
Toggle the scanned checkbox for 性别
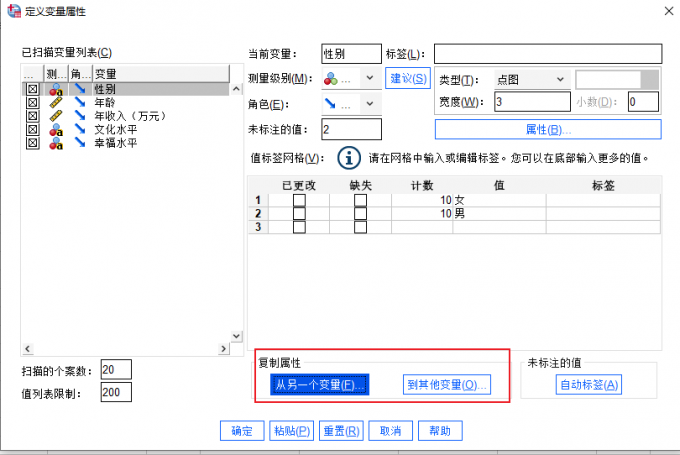click(33, 89)
